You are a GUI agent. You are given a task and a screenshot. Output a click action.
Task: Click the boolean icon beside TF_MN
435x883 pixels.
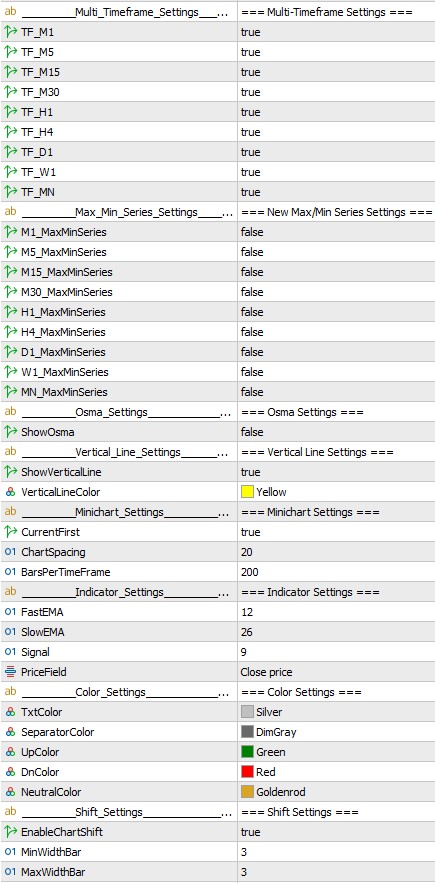click(x=10, y=192)
